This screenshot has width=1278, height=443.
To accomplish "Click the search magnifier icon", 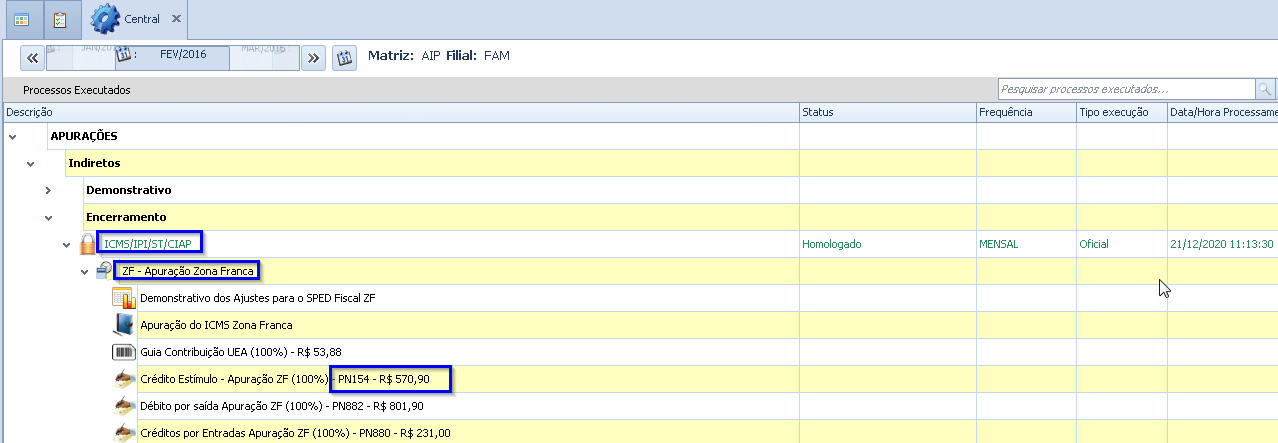I will [x=1266, y=89].
